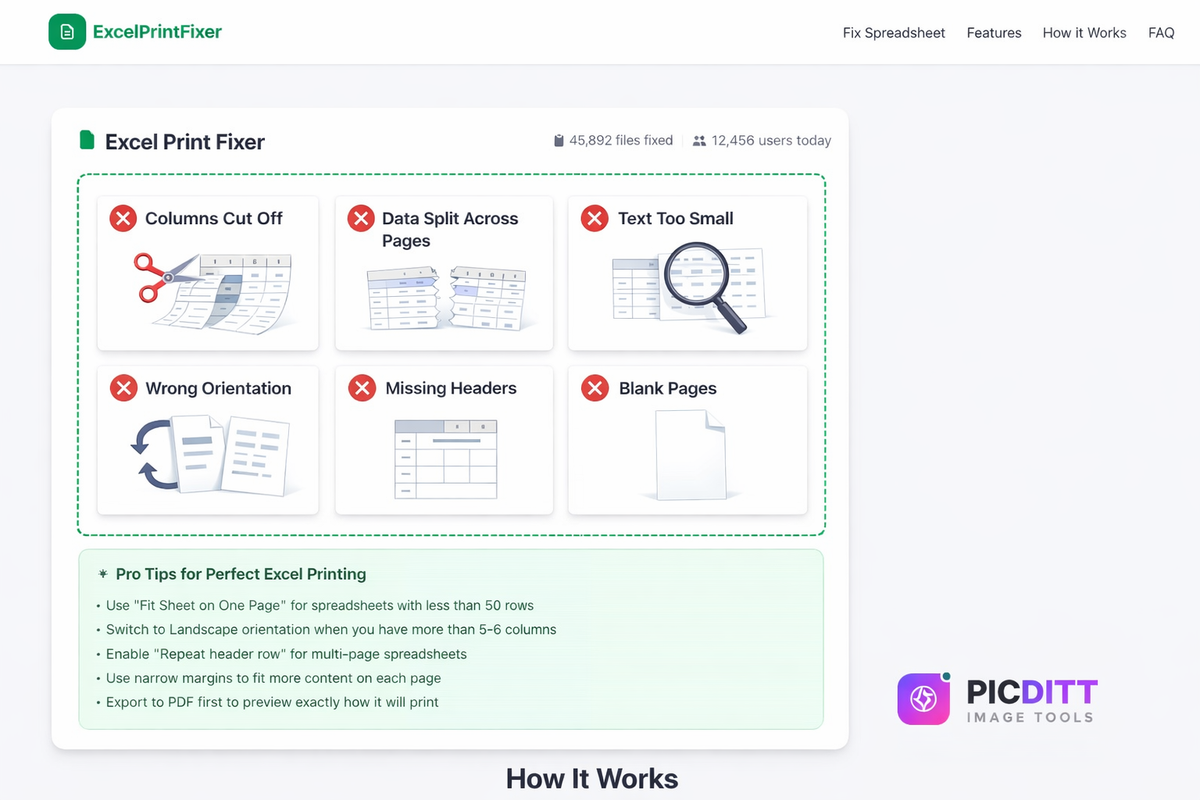Click the Export to PDF first tip

click(272, 702)
